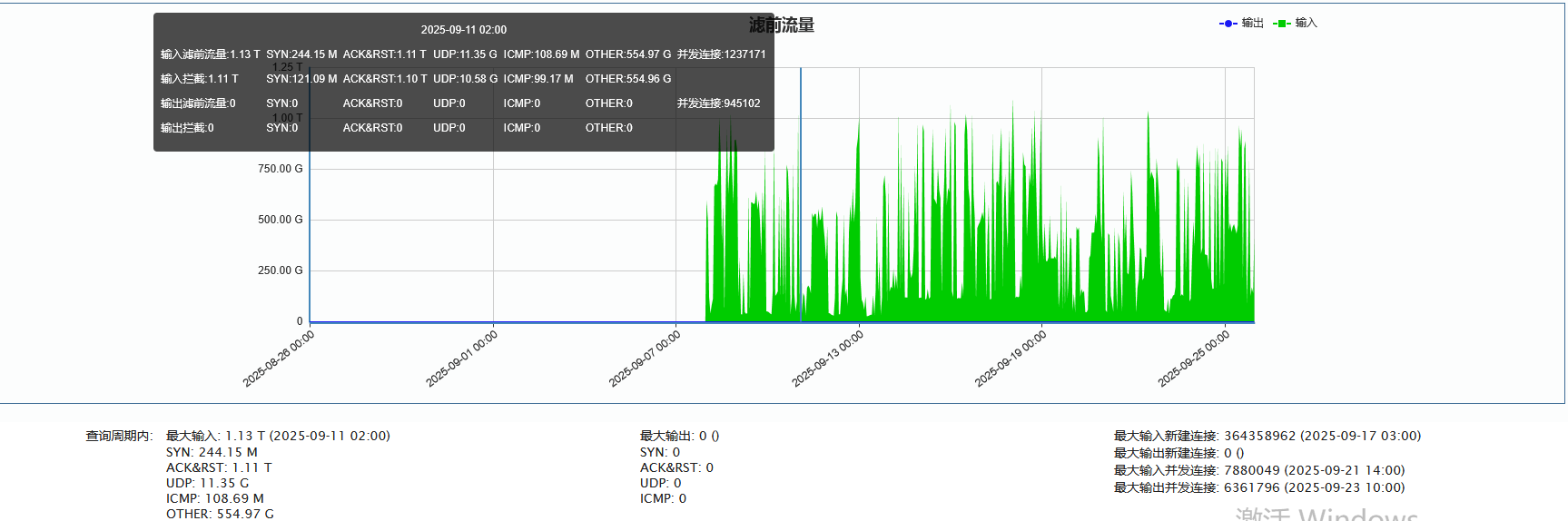1568x521 pixels.
Task: Click the 最大输出: 0 summary line
Action: click(679, 436)
